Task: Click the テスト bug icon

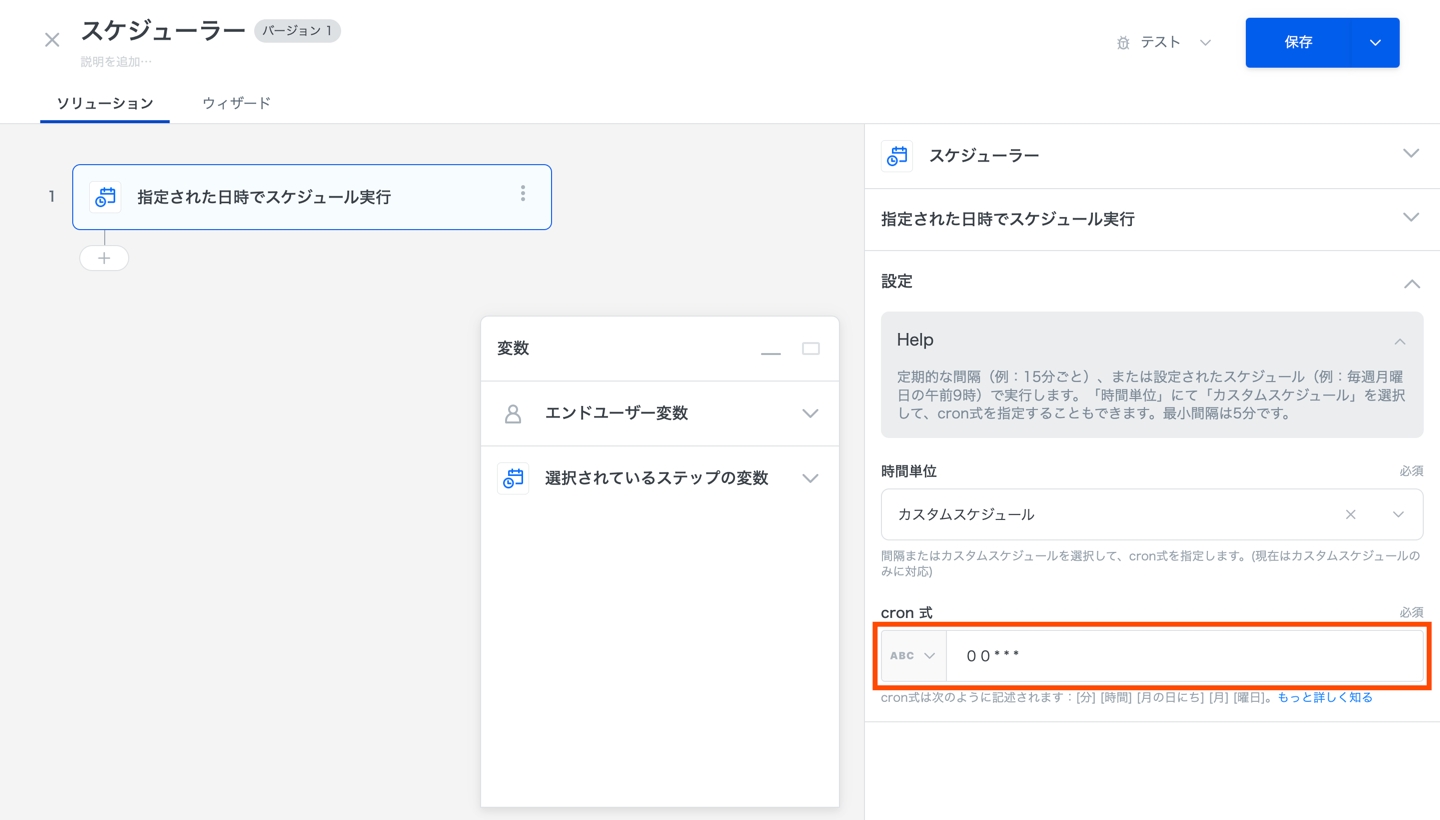Action: (1123, 43)
